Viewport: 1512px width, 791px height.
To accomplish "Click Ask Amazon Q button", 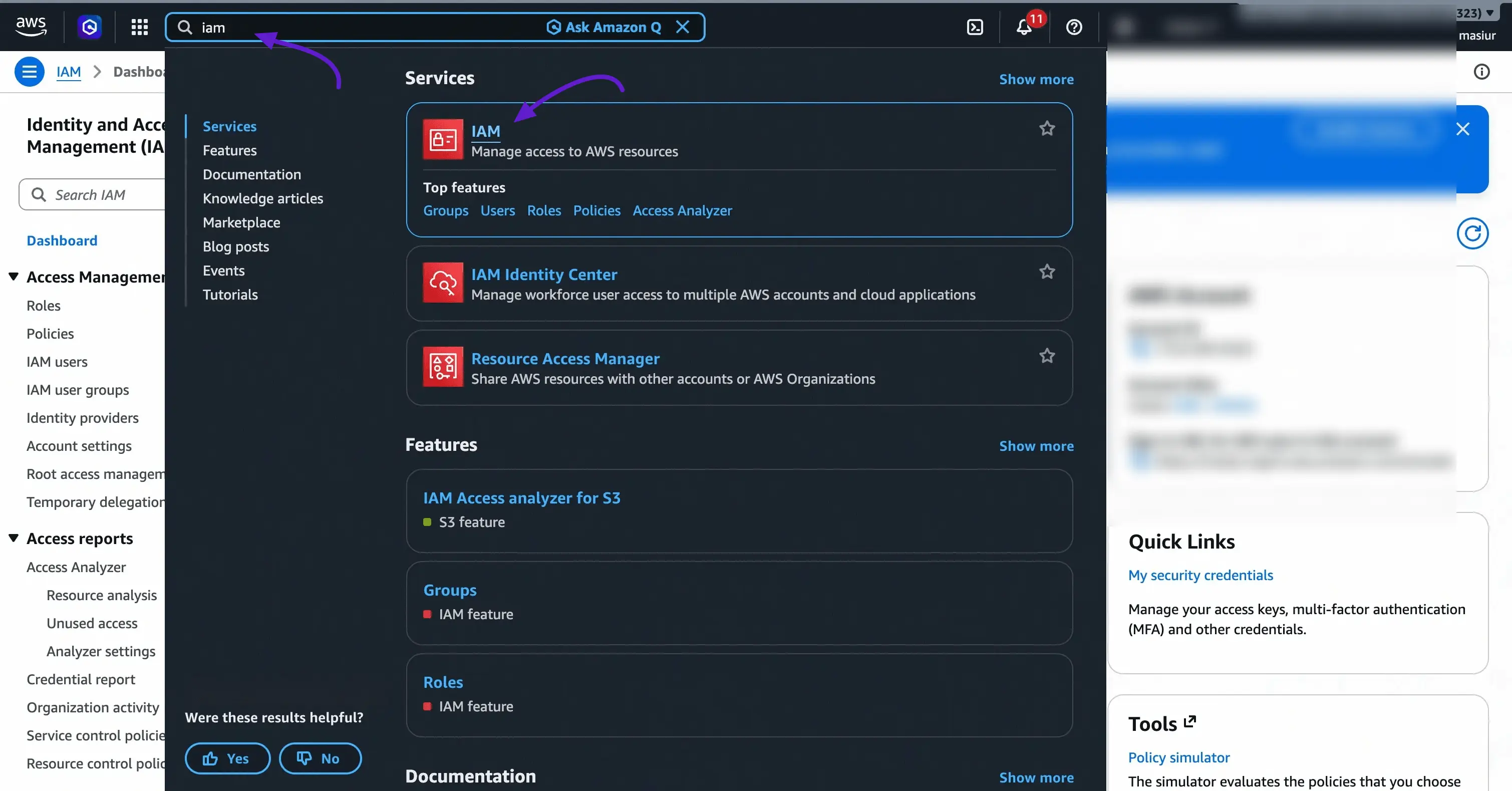I will (x=603, y=27).
